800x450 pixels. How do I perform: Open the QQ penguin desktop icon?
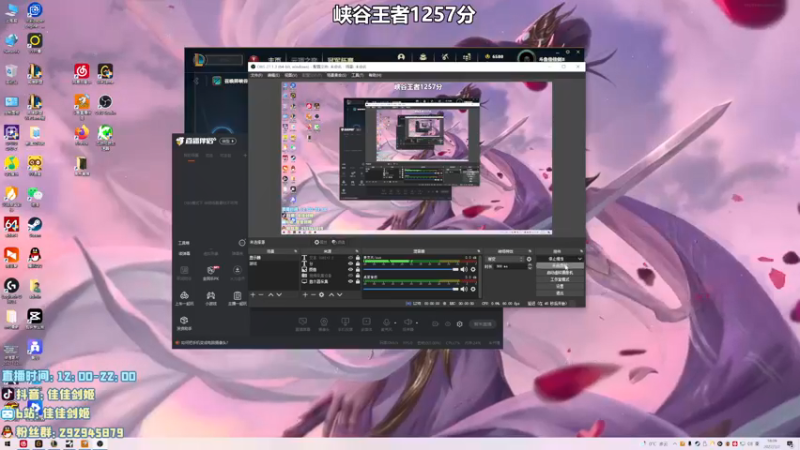[35, 257]
